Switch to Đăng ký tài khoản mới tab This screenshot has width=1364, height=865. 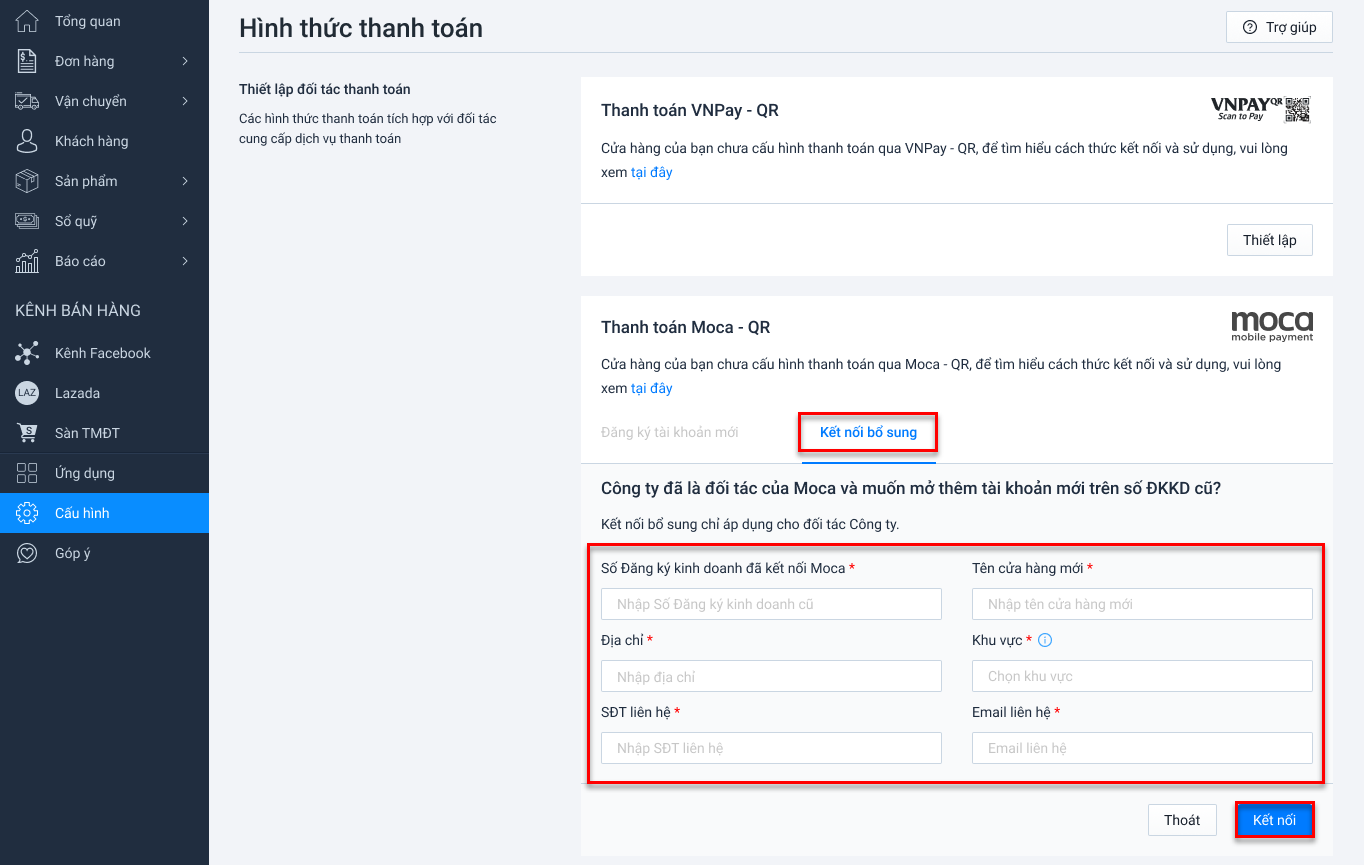click(670, 432)
